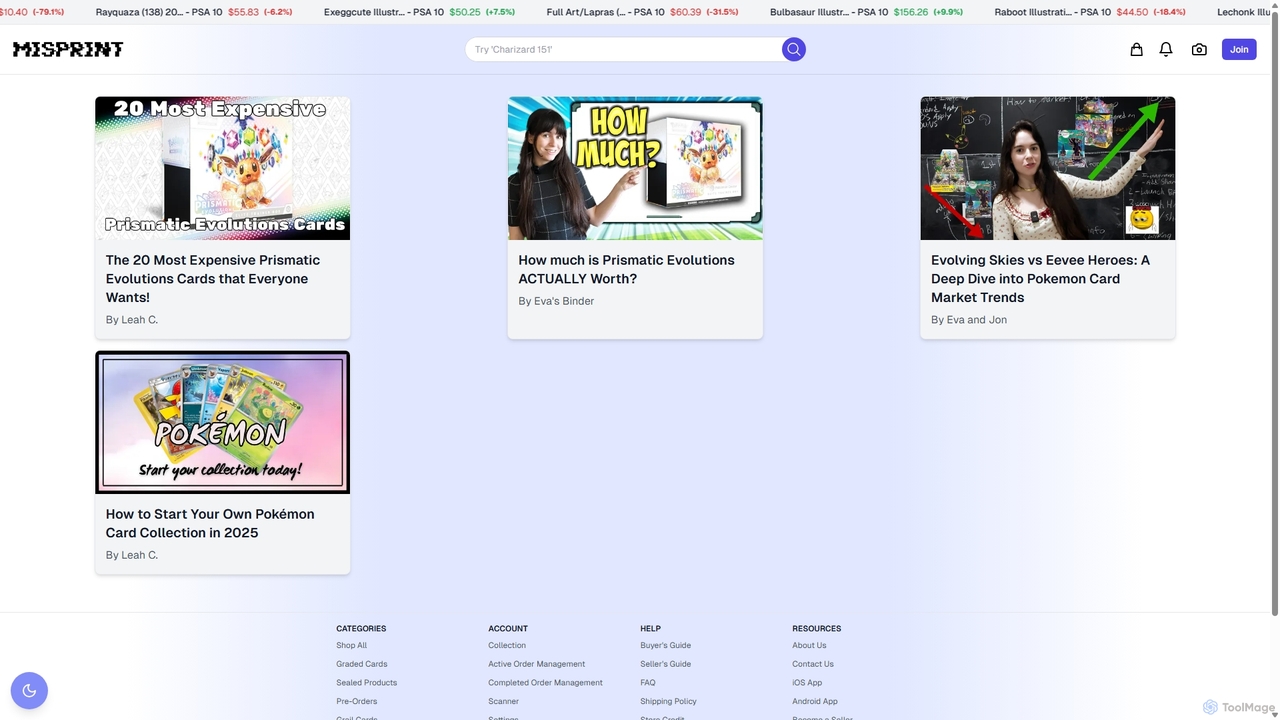Click footer link Scanner

(503, 701)
